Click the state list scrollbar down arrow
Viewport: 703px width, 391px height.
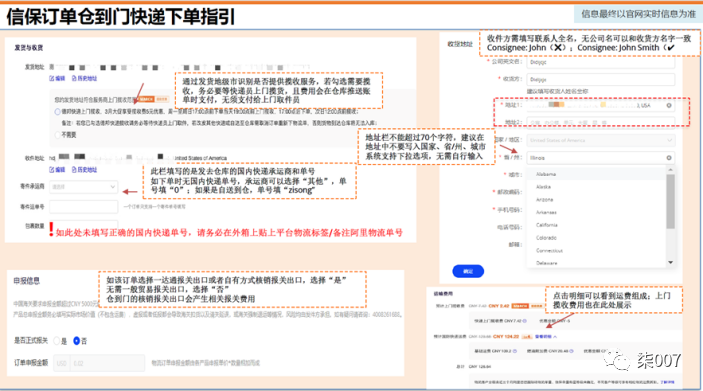[x=670, y=262]
